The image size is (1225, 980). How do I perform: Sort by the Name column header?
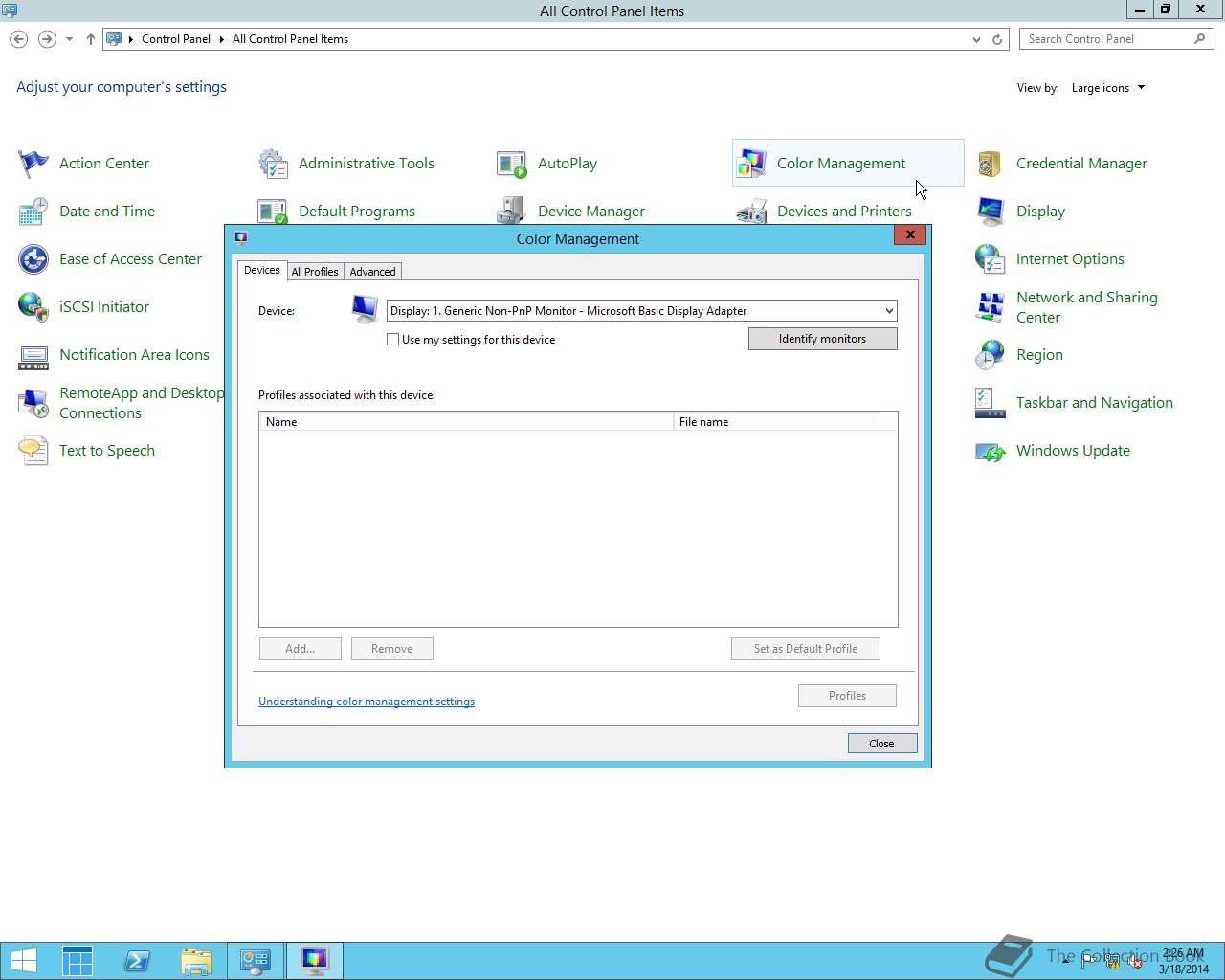tap(466, 422)
